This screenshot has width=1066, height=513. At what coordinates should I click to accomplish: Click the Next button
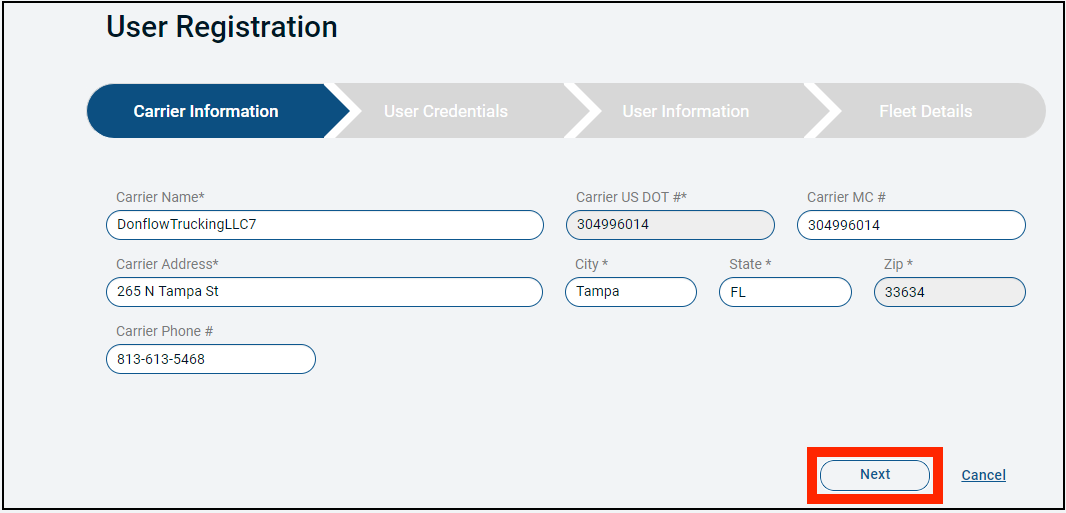coord(875,475)
